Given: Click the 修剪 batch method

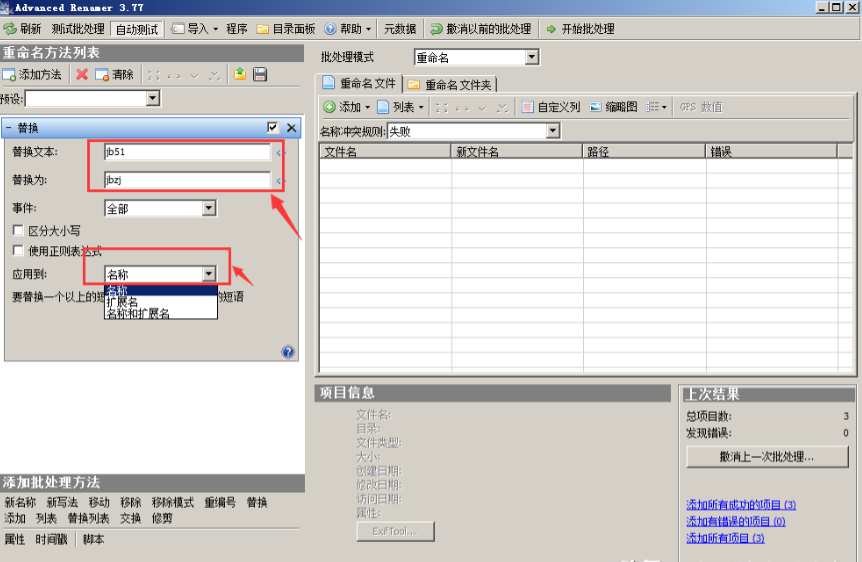Looking at the screenshot, I should point(162,518).
